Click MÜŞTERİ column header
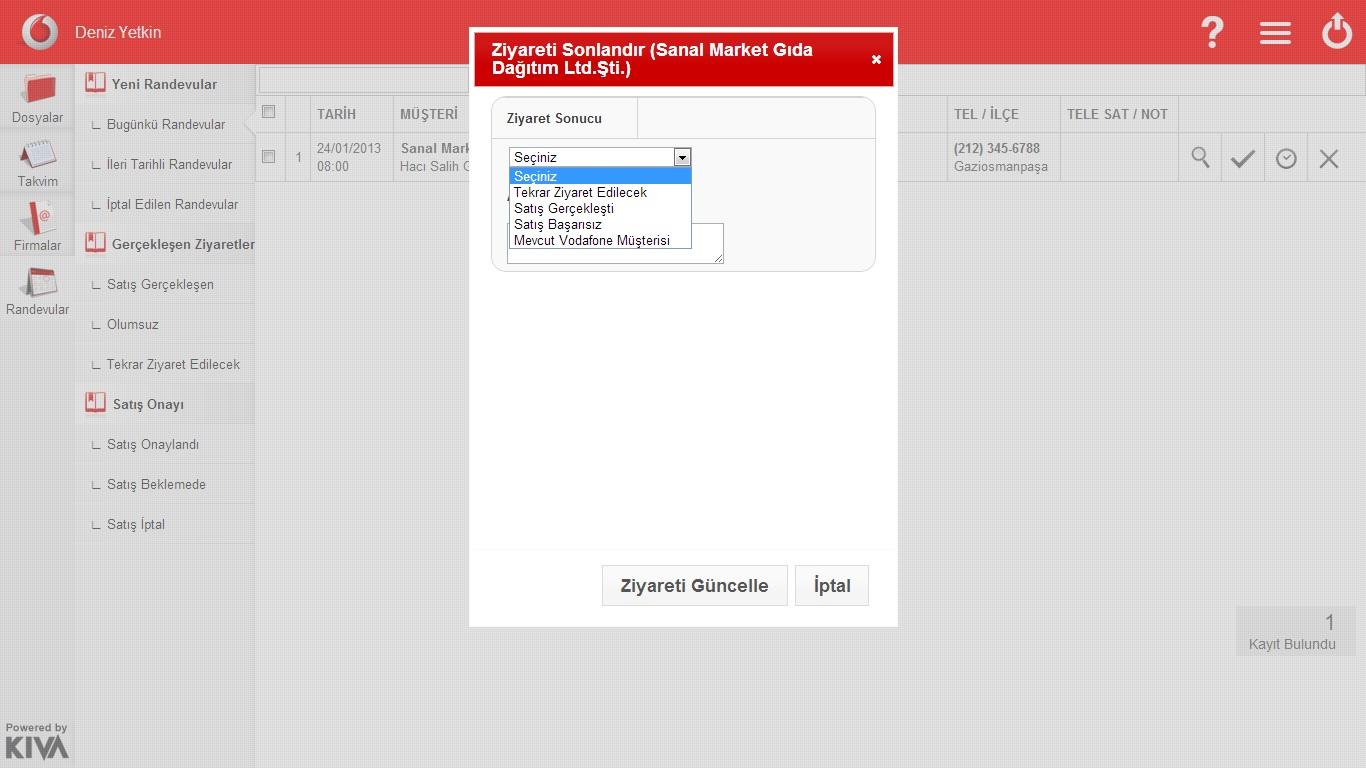Screen dimensions: 1366x768 click(x=429, y=114)
